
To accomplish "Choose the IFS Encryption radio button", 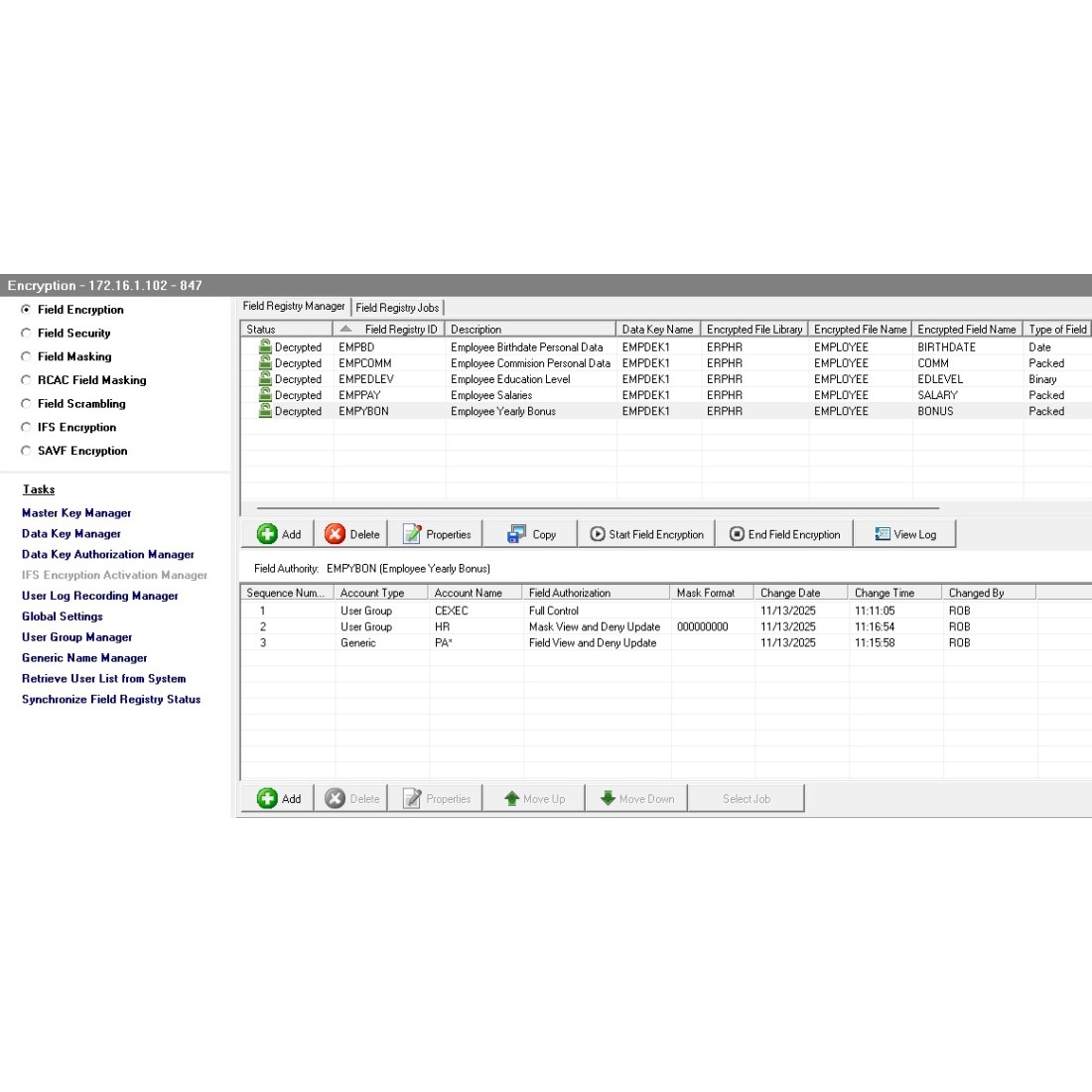I will 27,428.
